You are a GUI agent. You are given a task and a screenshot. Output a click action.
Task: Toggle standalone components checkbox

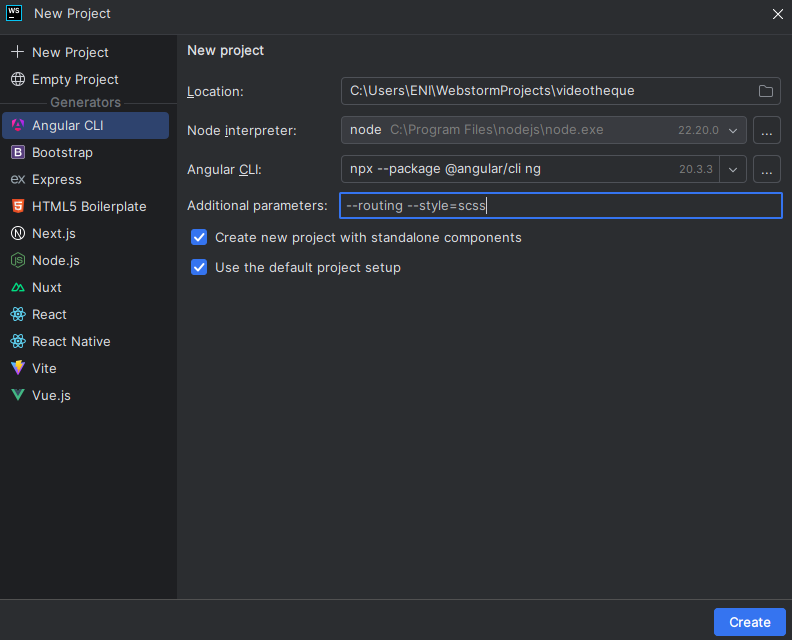(199, 238)
